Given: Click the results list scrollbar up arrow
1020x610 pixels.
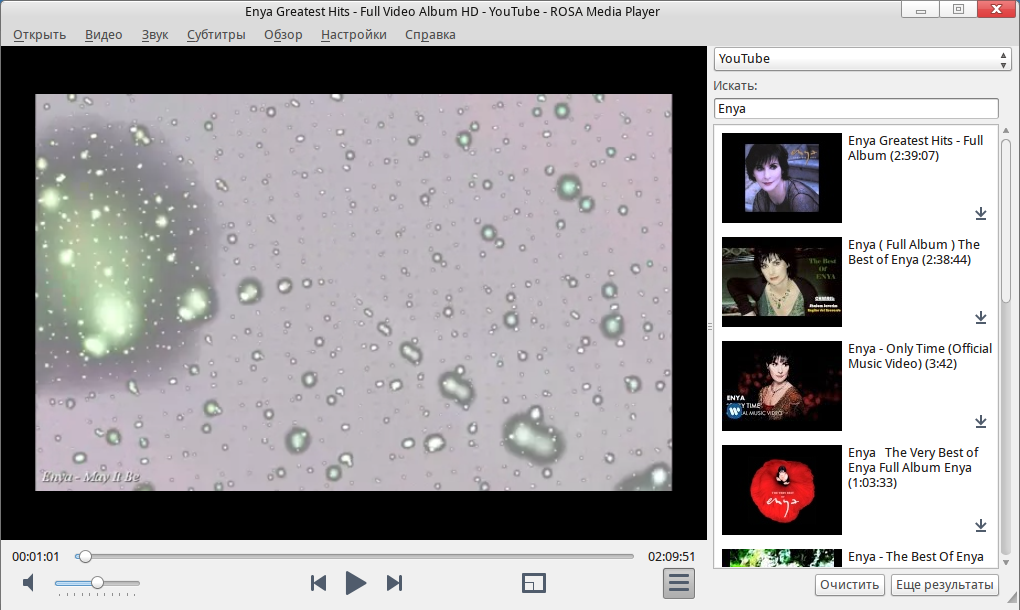Looking at the screenshot, I should pyautogui.click(x=1006, y=131).
